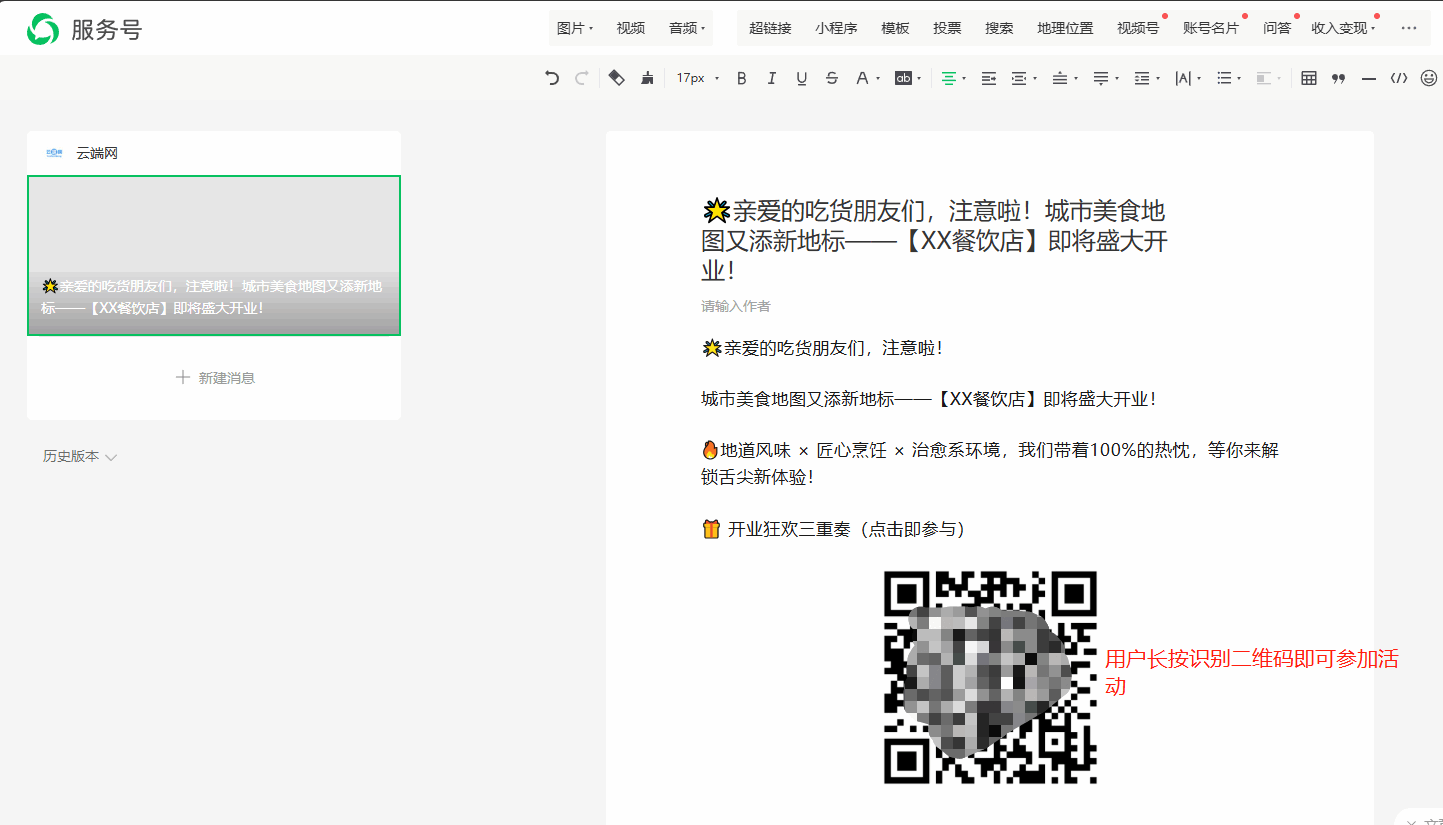Screen dimensions: 1443x825
Task: Open the emoji picker
Action: pyautogui.click(x=1429, y=78)
